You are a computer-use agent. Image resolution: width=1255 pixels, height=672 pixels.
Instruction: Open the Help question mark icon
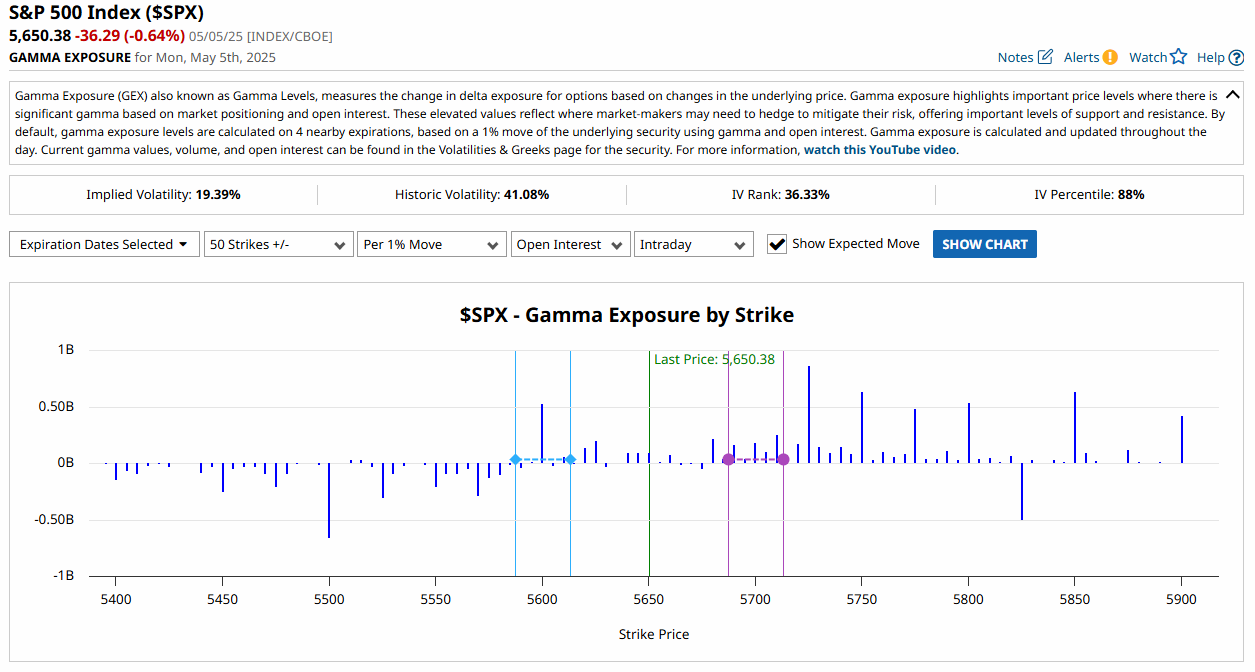(x=1236, y=57)
